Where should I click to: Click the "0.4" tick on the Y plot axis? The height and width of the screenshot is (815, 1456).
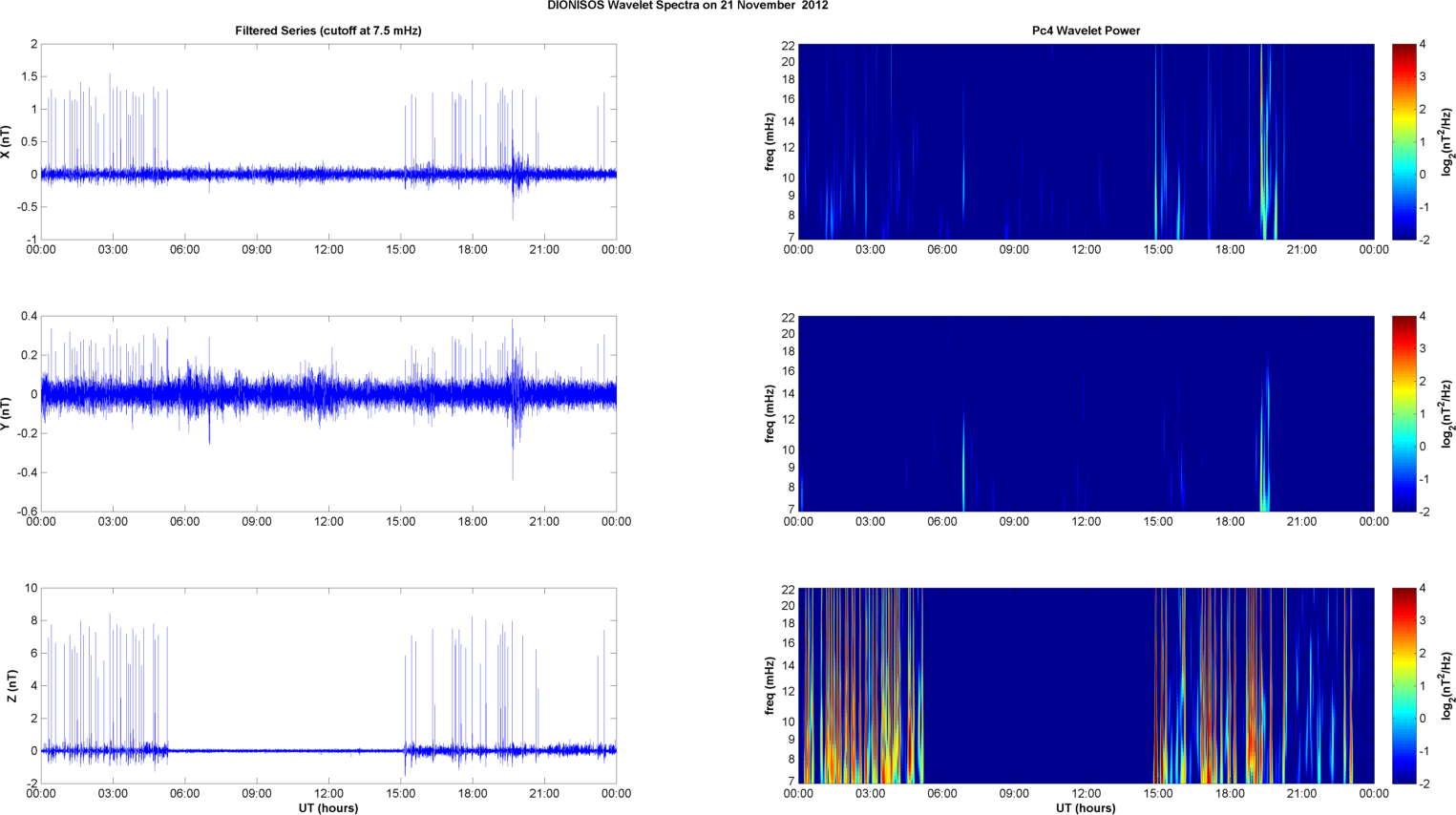pos(29,316)
